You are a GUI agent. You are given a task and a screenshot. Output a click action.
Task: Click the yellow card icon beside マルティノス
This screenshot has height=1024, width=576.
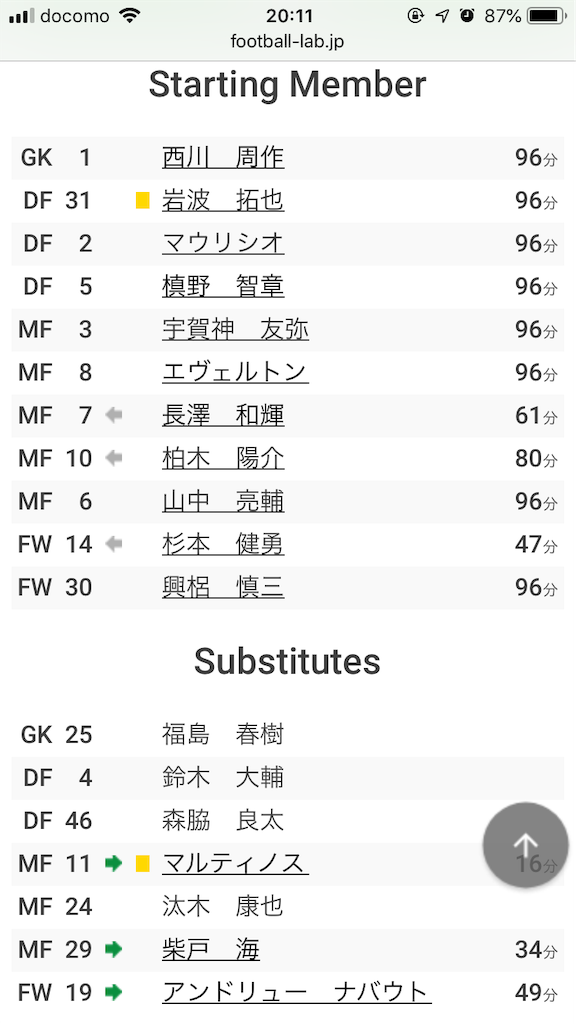[x=142, y=864]
